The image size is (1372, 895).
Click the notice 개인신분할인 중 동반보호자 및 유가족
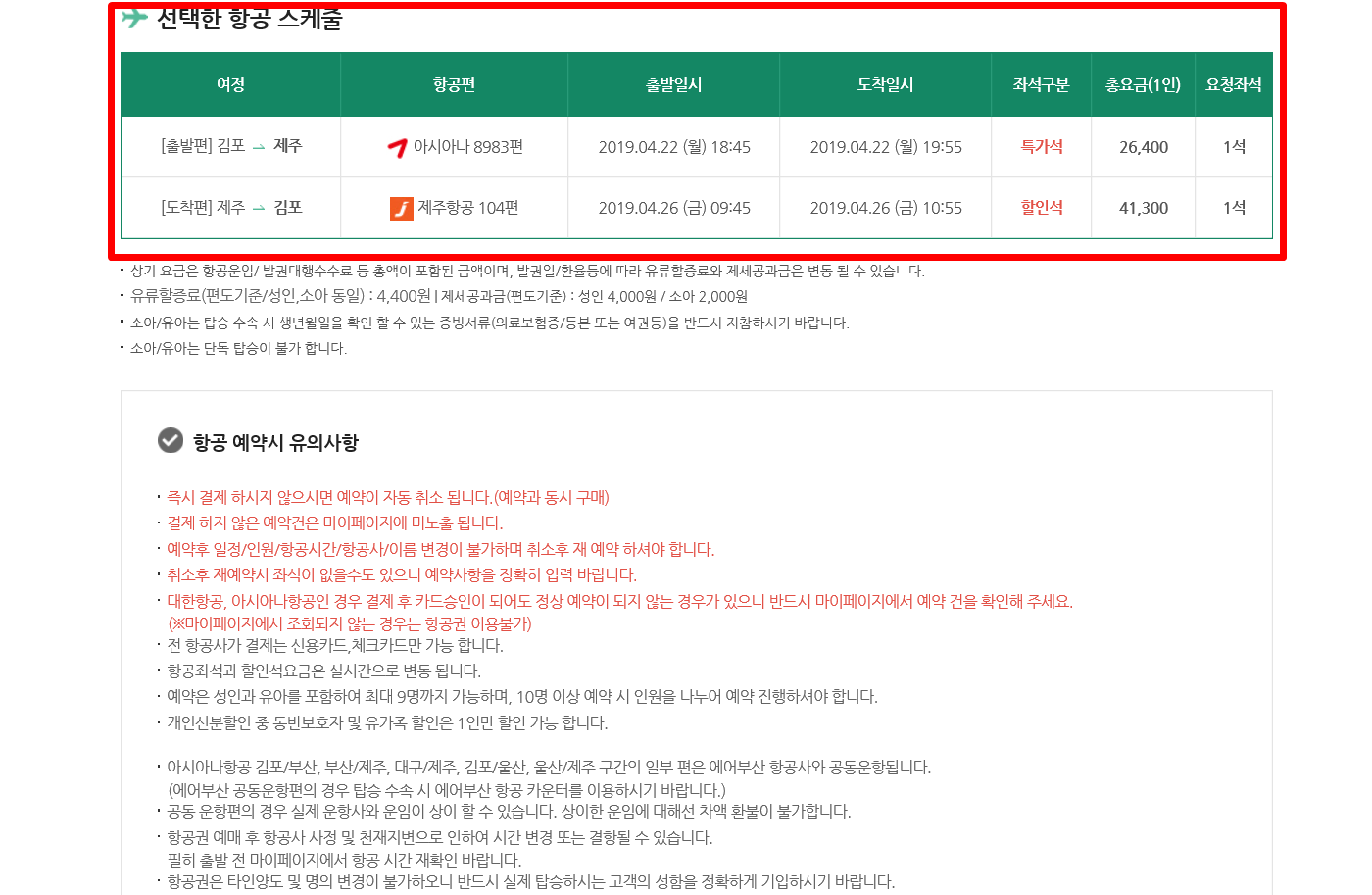[x=387, y=722]
